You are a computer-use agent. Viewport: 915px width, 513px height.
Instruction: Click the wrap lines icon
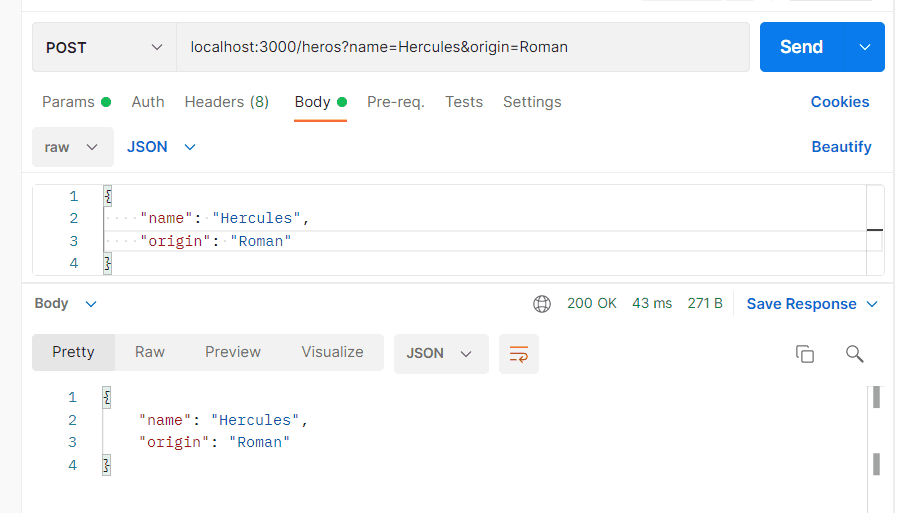point(519,354)
